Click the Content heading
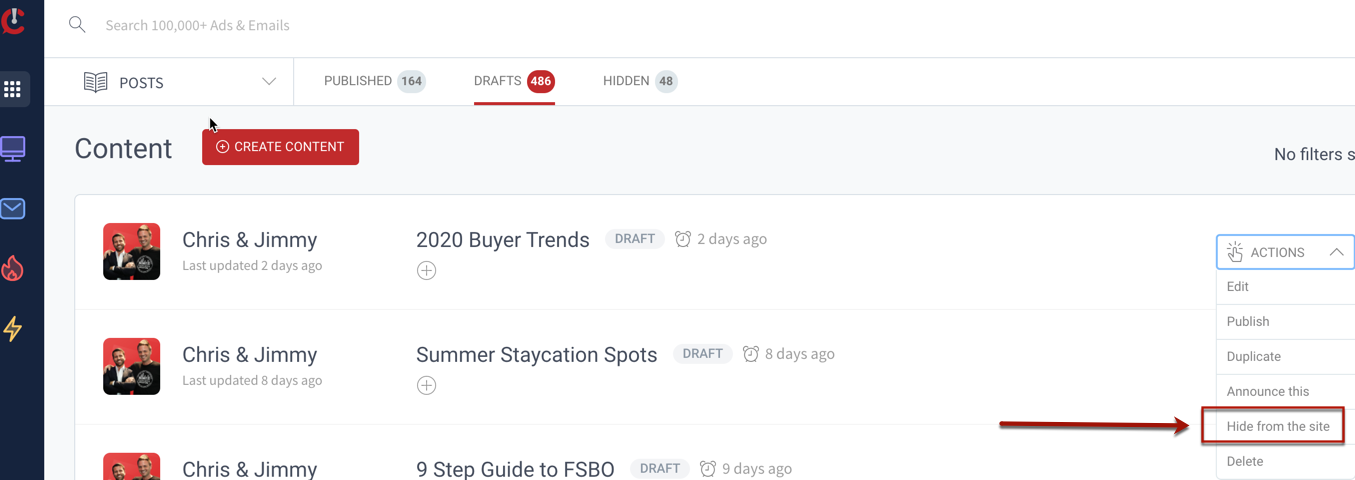 123,148
